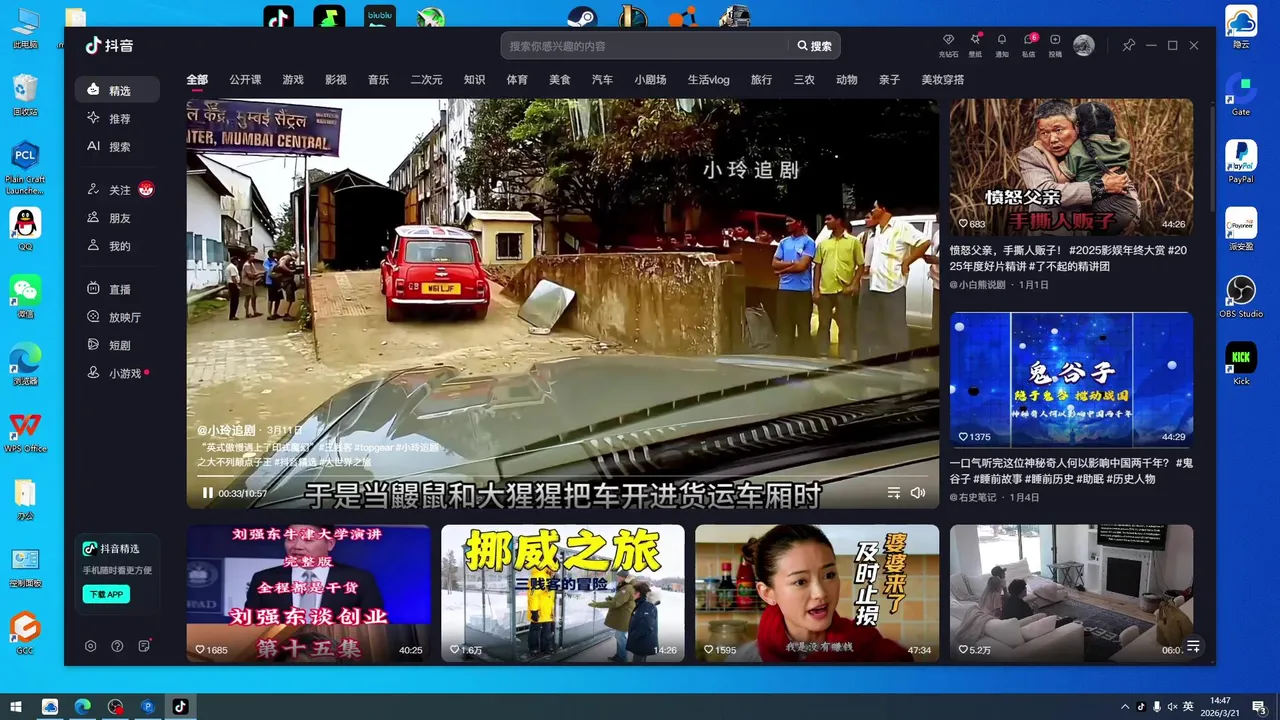Switch to the 旅行 tab
The image size is (1280, 720).
[761, 80]
